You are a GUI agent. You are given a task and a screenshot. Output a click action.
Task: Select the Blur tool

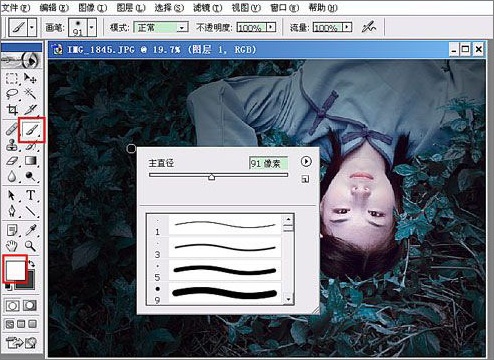(x=12, y=176)
